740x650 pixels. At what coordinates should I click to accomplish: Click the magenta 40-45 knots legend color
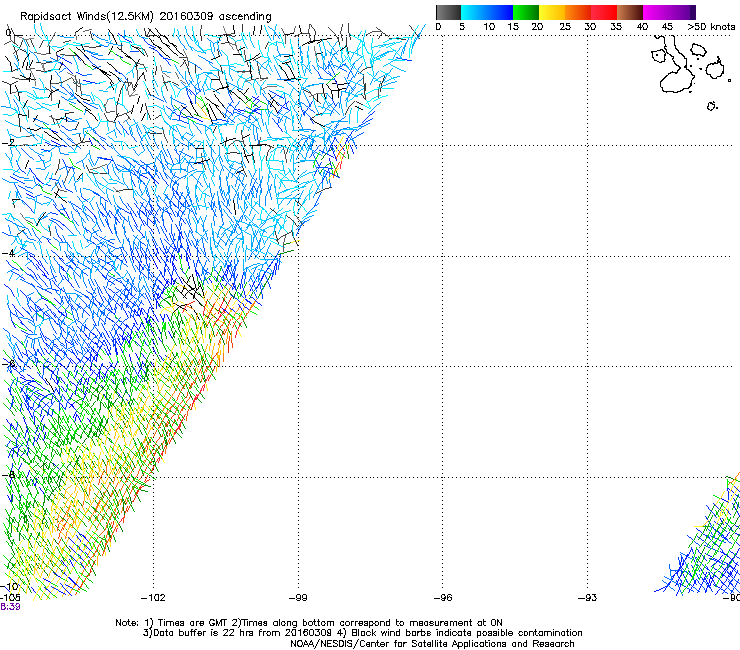click(656, 12)
